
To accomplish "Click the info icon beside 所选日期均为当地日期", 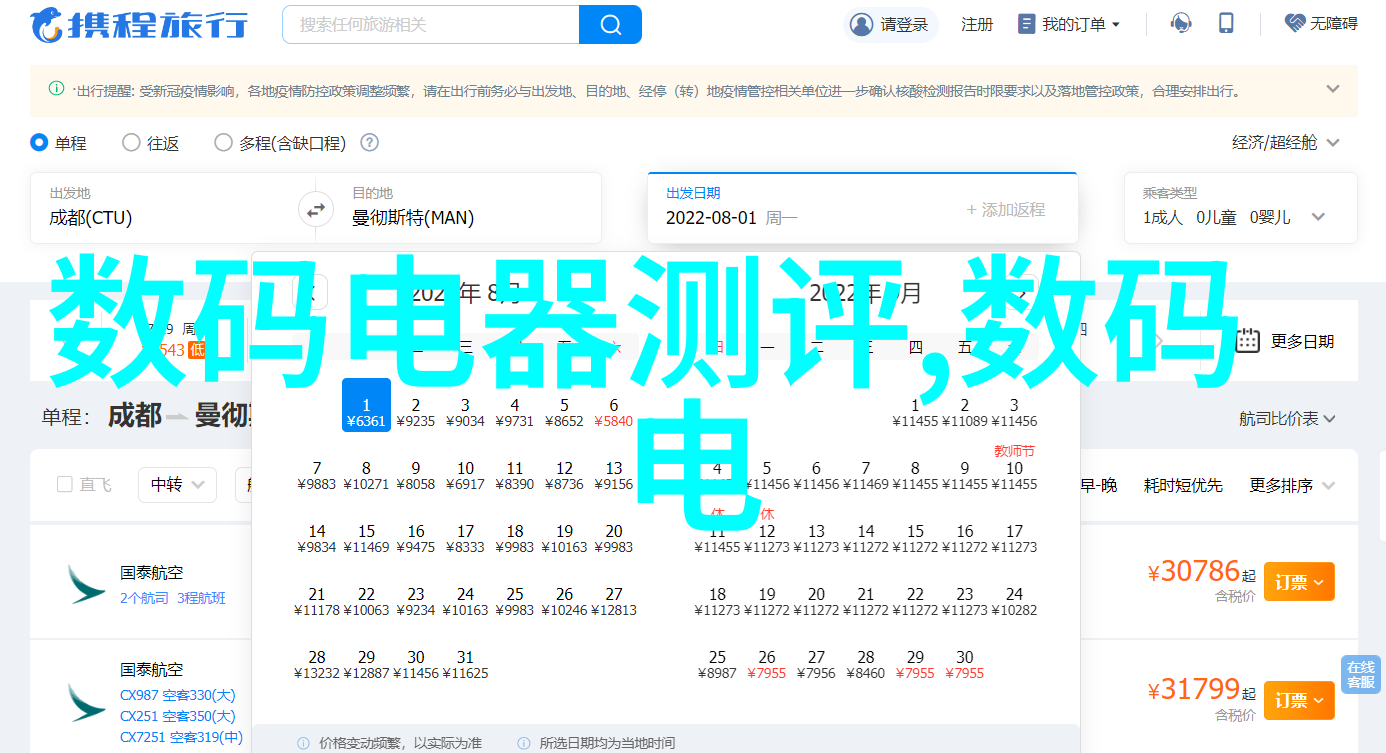I will click(x=523, y=743).
